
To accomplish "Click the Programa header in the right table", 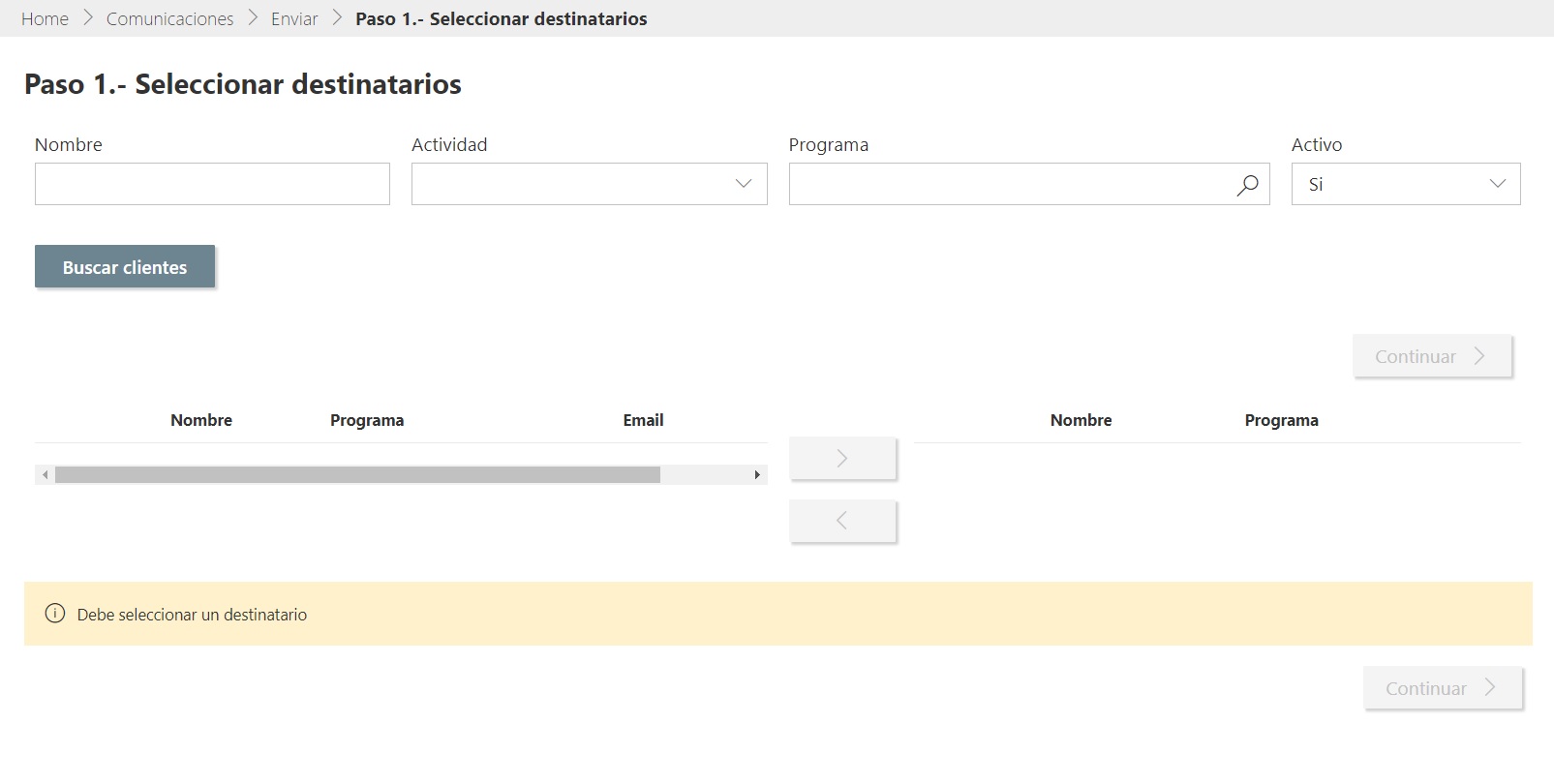I will point(1281,420).
